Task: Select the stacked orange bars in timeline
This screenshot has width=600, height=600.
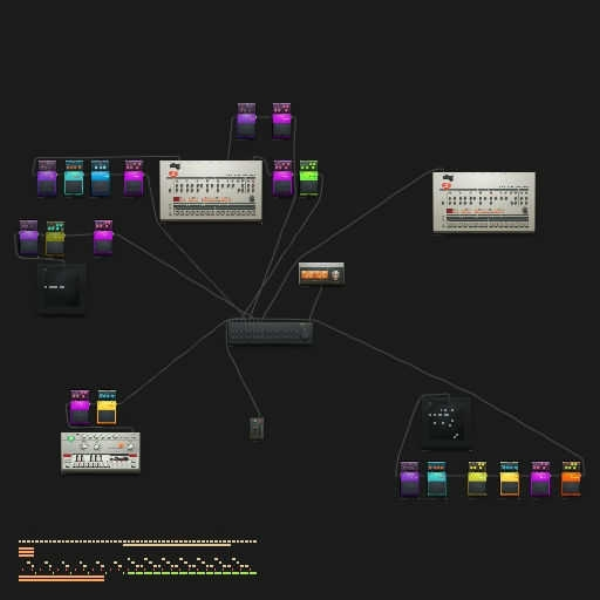Action: [26, 552]
